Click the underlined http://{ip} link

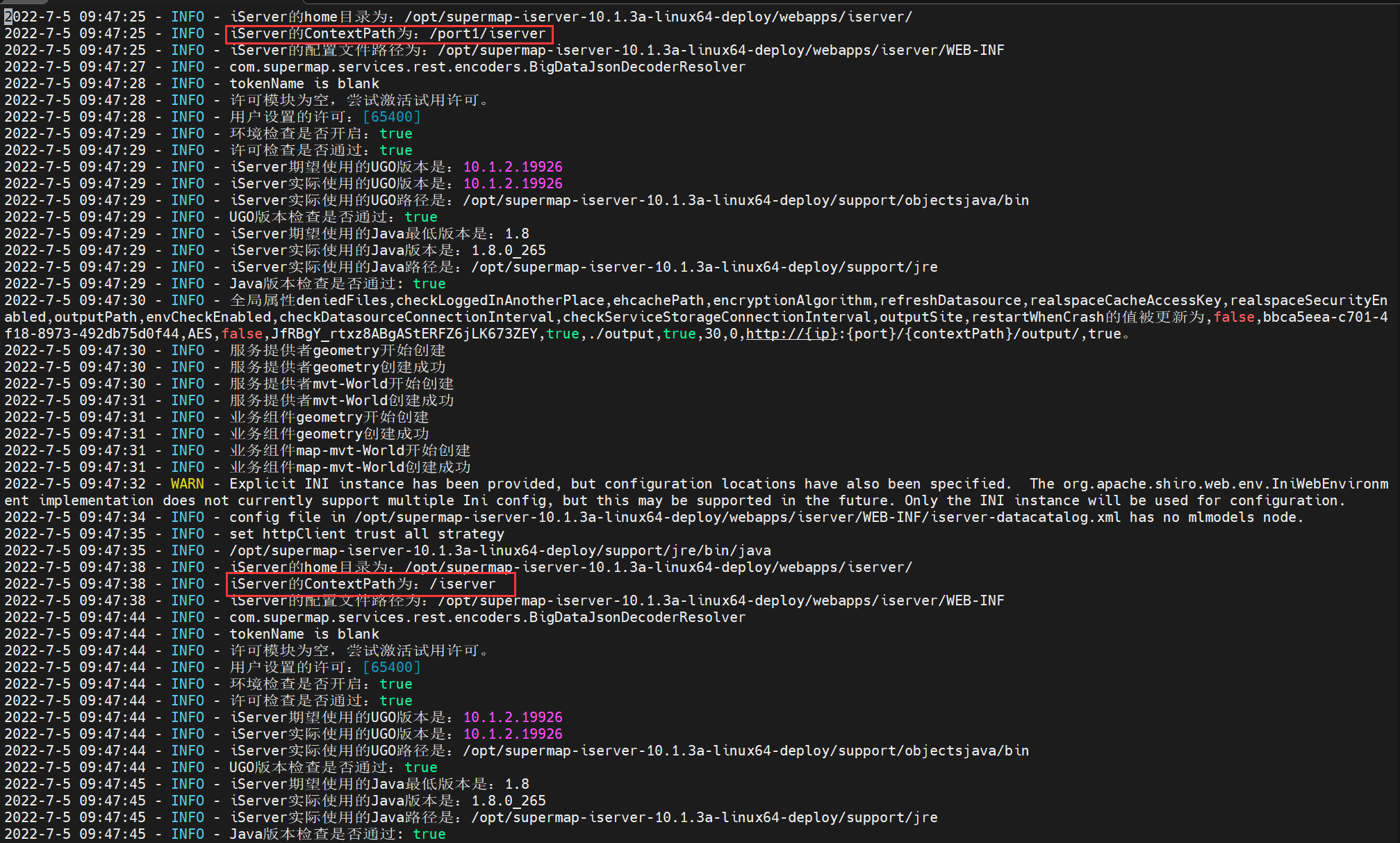791,334
